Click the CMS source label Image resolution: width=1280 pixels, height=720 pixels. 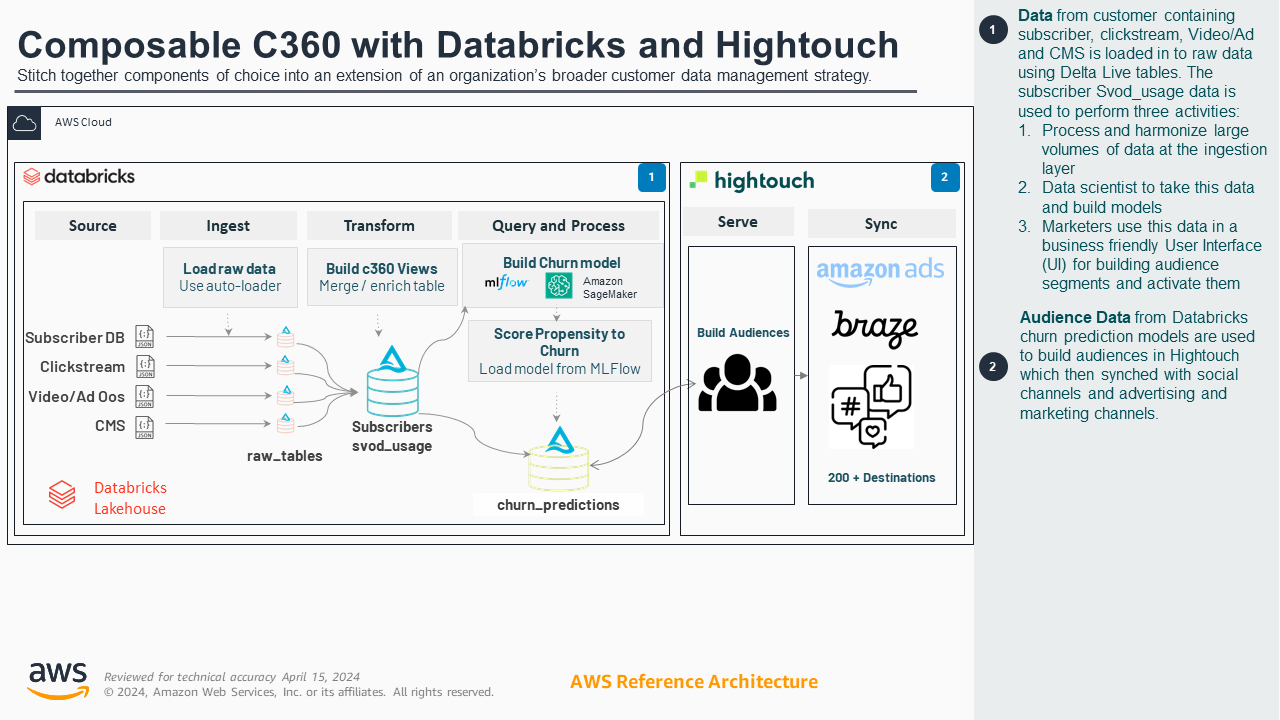click(110, 426)
